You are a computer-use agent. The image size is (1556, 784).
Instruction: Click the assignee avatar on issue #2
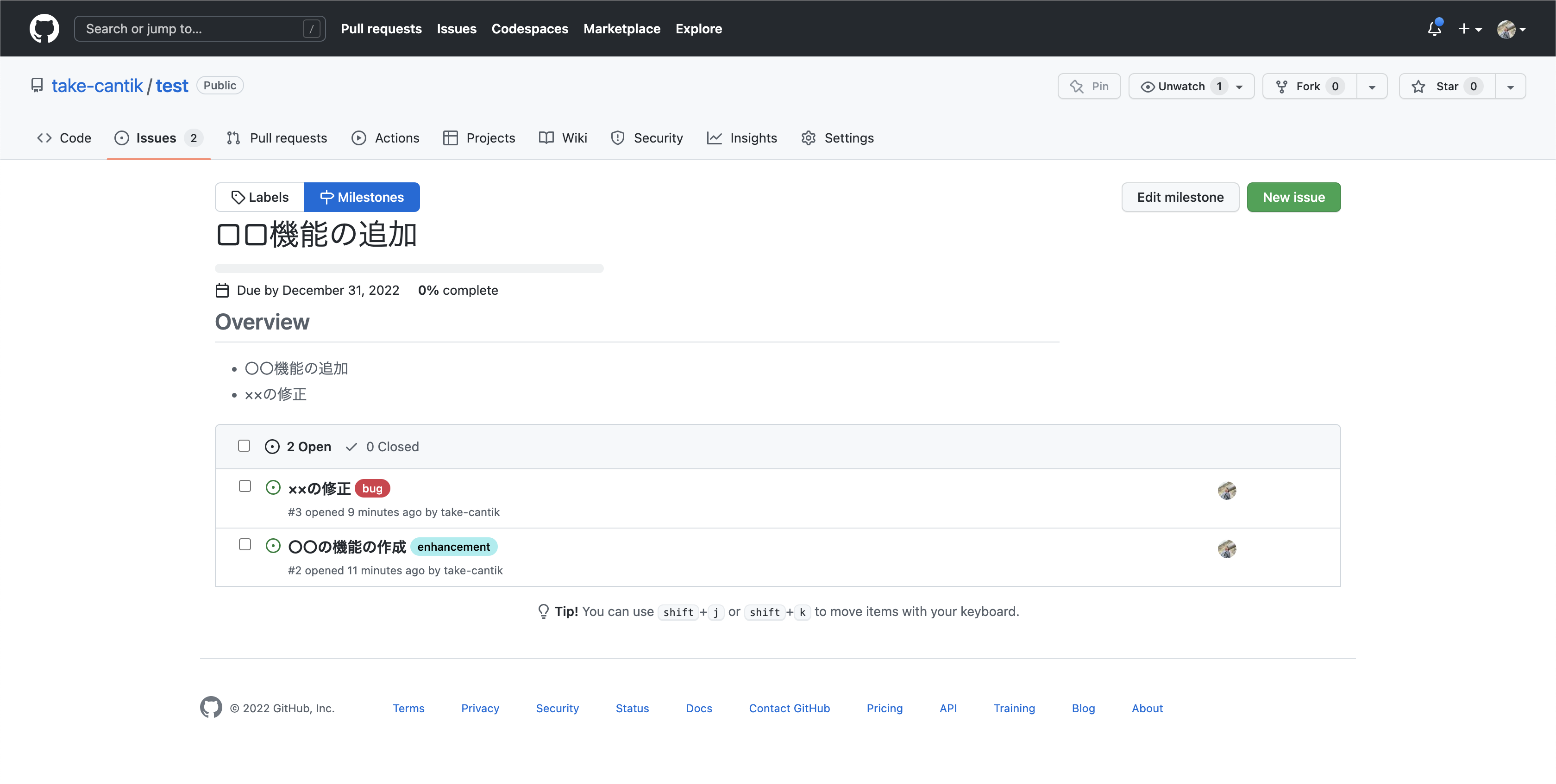(1226, 548)
